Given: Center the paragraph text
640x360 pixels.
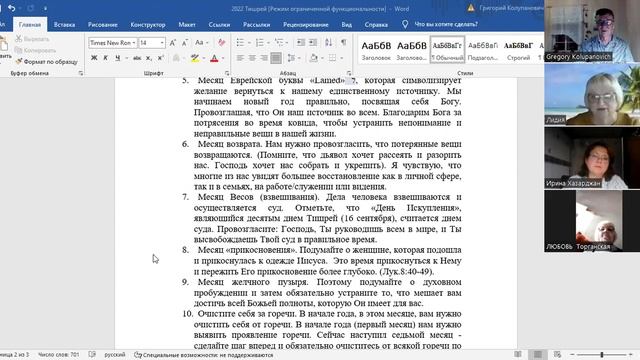Looking at the screenshot, I should pos(252,58).
